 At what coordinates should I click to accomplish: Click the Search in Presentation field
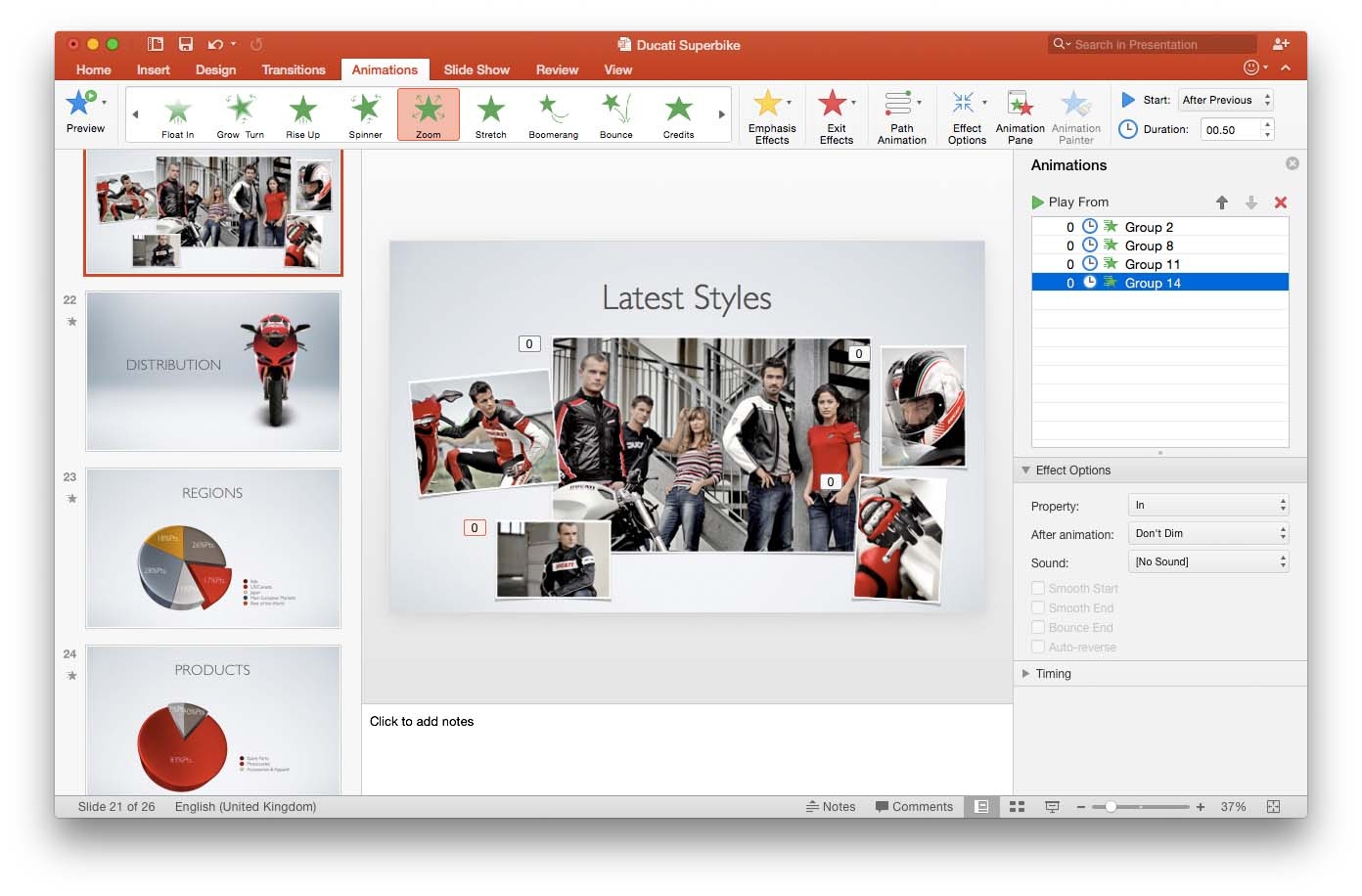coord(1153,44)
